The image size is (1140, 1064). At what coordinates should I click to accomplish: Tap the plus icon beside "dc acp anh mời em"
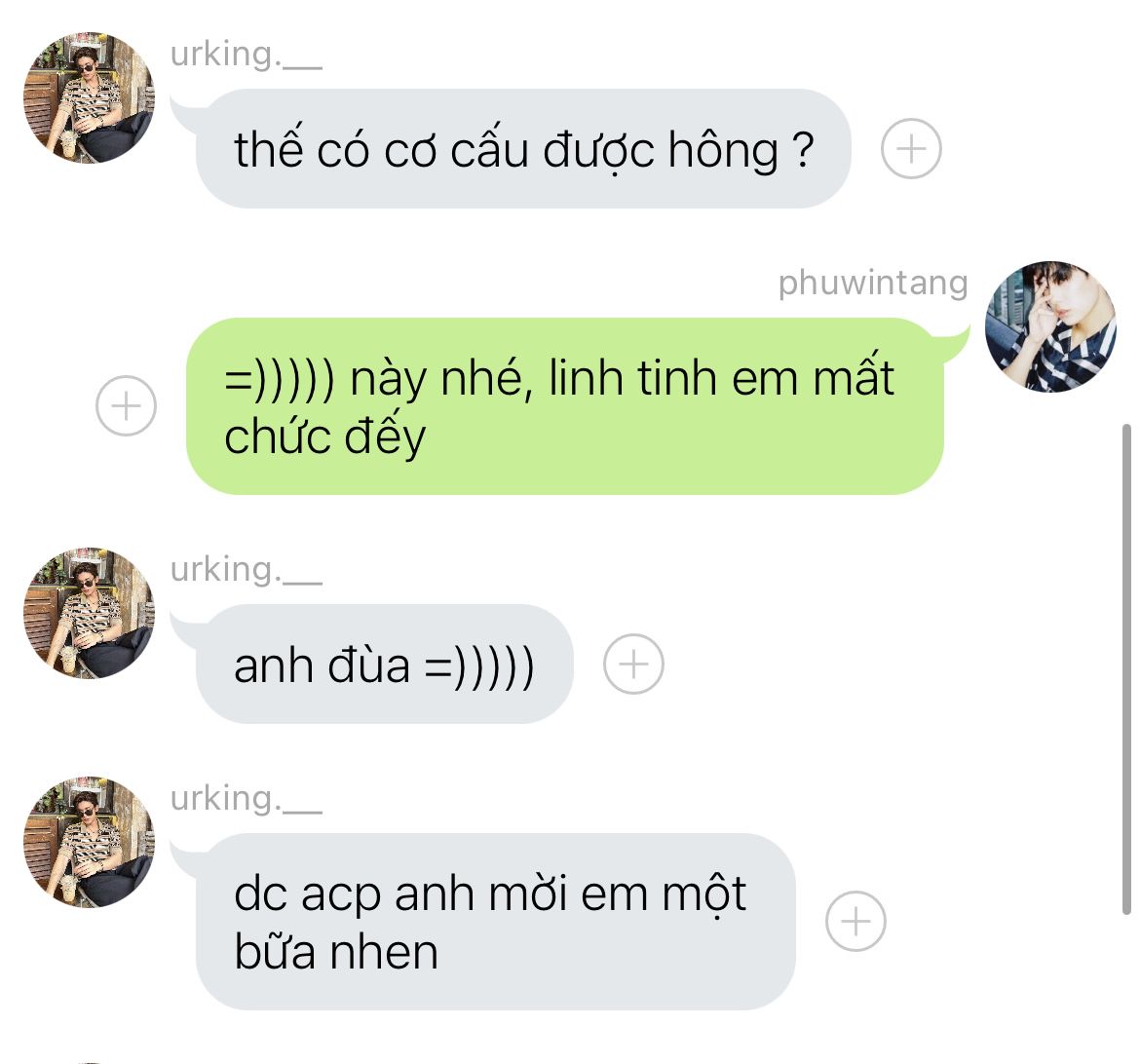click(x=855, y=922)
